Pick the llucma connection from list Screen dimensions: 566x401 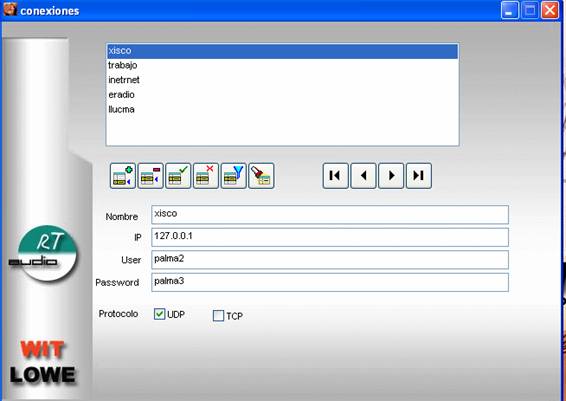283,109
